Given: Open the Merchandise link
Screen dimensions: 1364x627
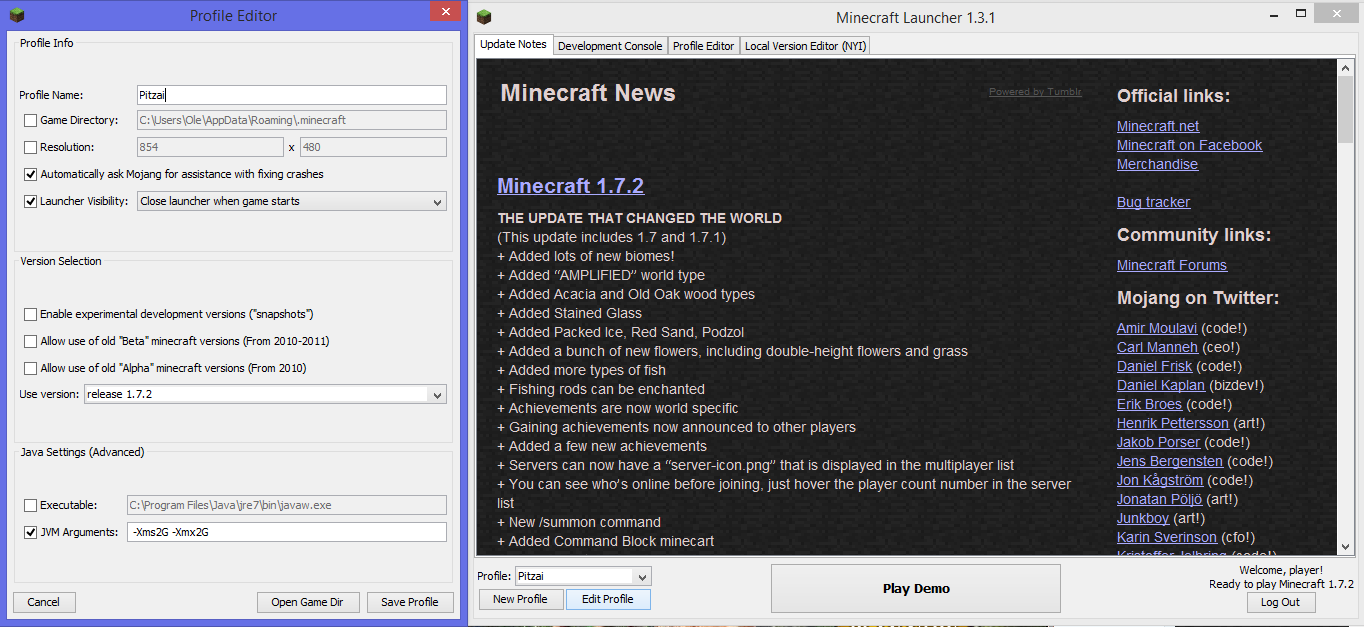Looking at the screenshot, I should pyautogui.click(x=1157, y=164).
